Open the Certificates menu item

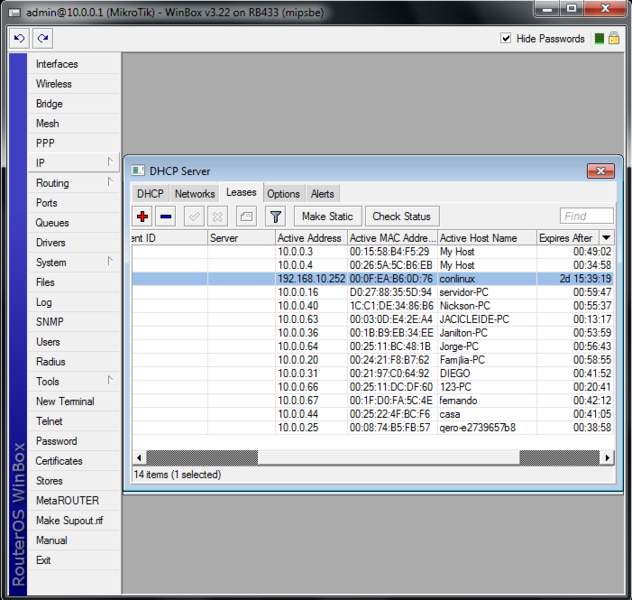[x=74, y=461]
